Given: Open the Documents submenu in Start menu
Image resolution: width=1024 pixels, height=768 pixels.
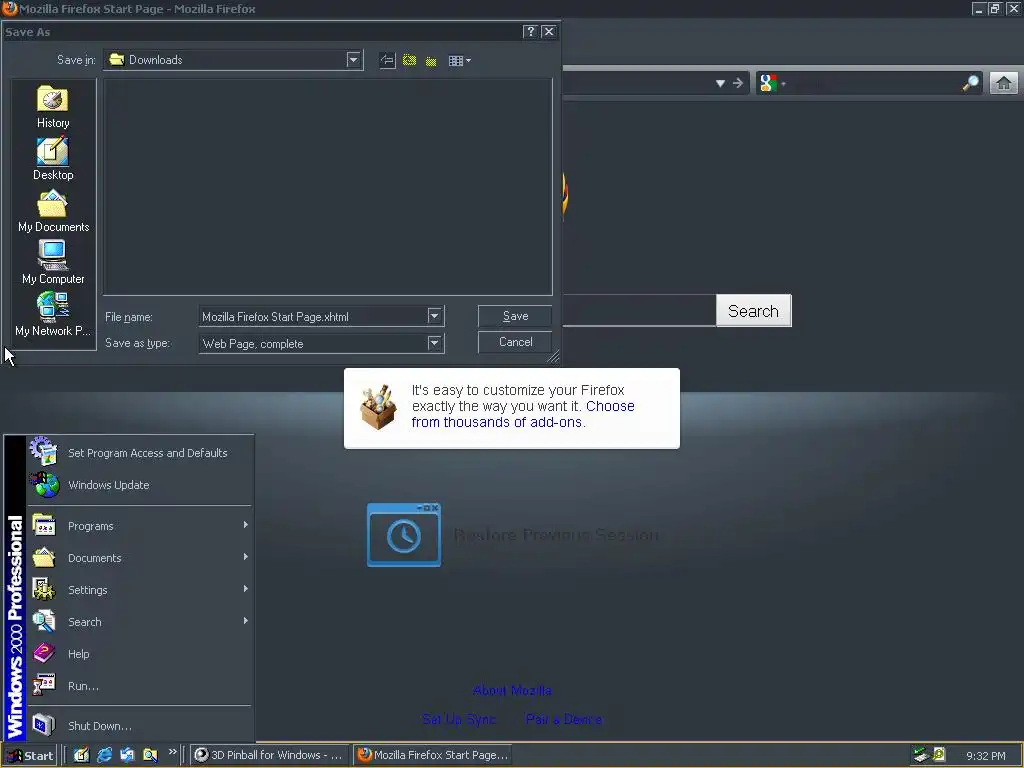Looking at the screenshot, I should coord(140,558).
